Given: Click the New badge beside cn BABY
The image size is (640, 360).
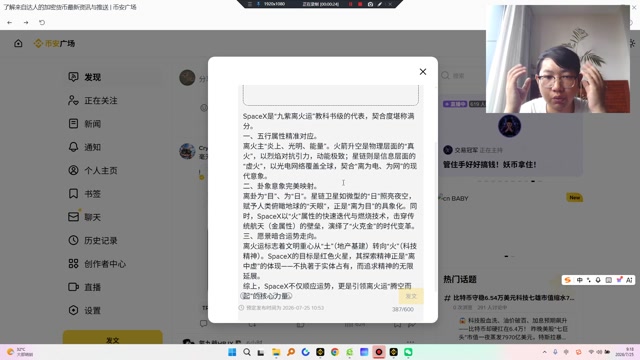Looking at the screenshot, I should point(575,198).
